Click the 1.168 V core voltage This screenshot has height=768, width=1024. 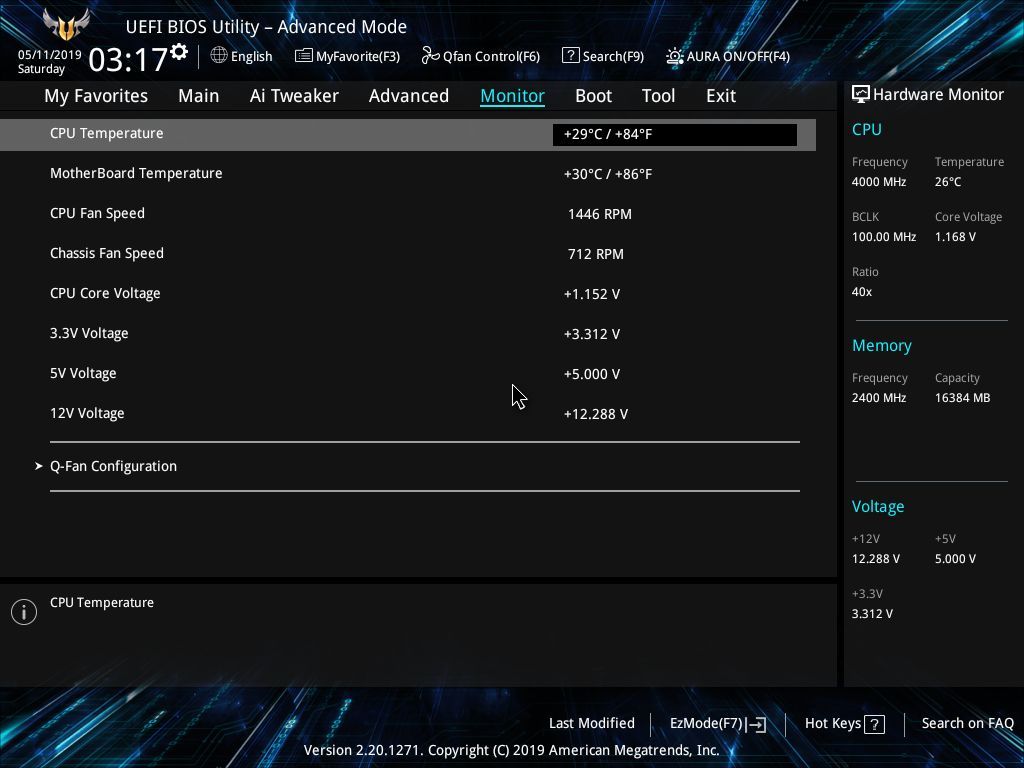pos(955,236)
